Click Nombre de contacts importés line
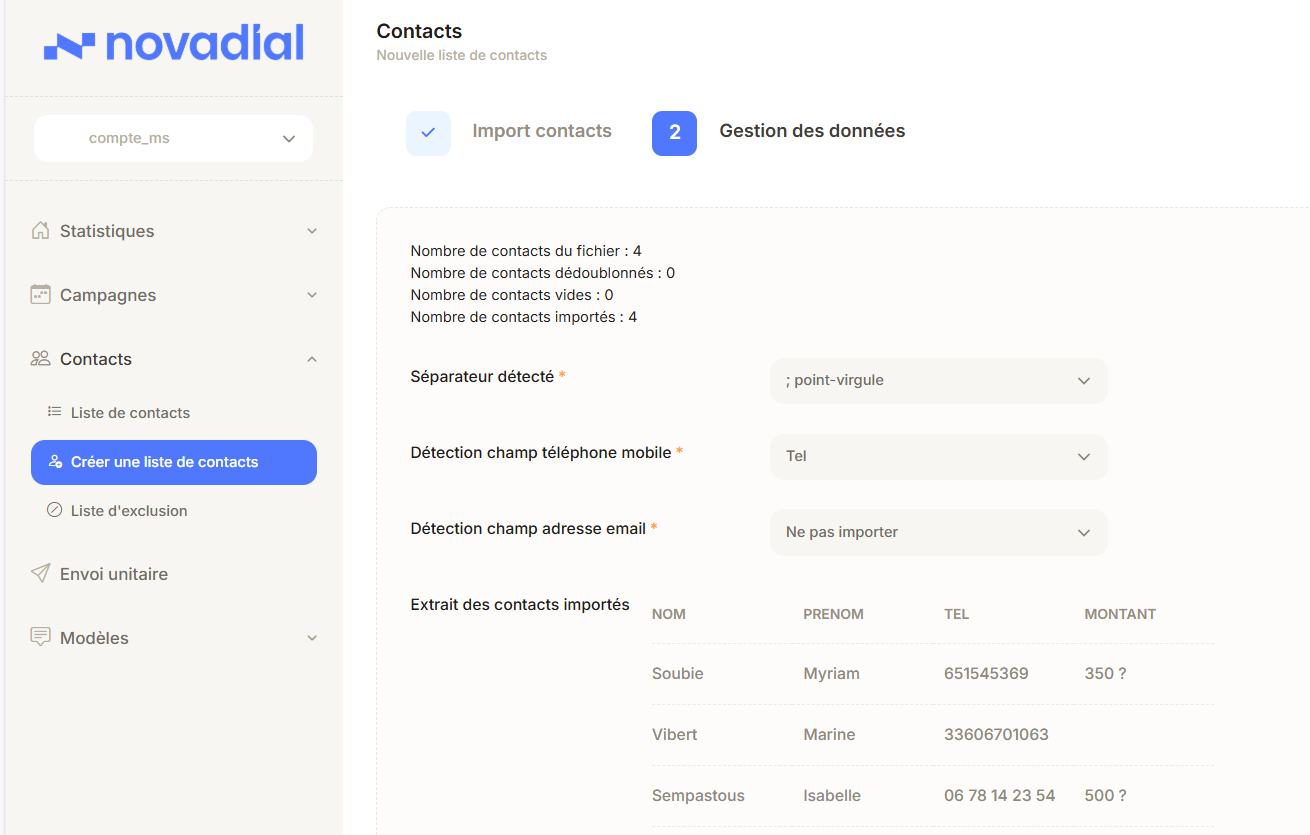 click(x=524, y=317)
